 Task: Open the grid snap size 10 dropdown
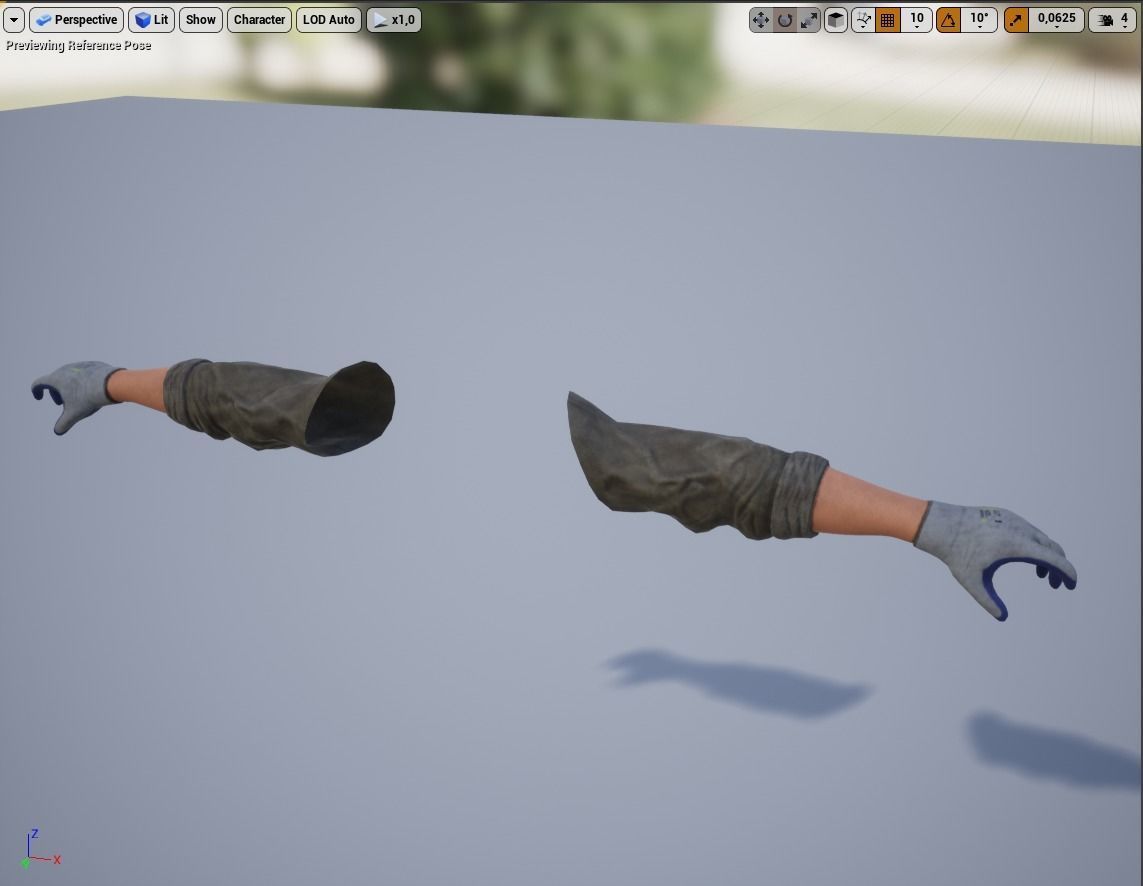coord(917,20)
